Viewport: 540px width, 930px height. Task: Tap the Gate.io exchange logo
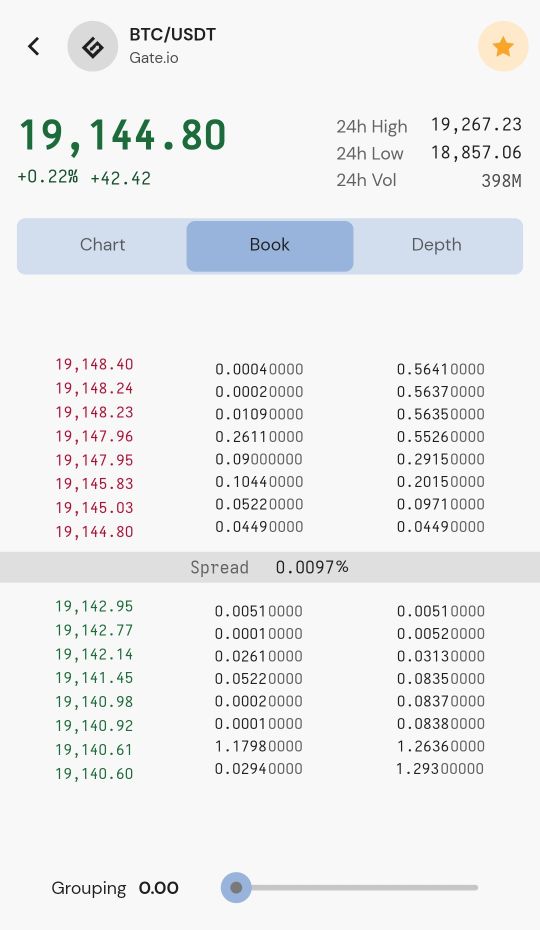(93, 46)
